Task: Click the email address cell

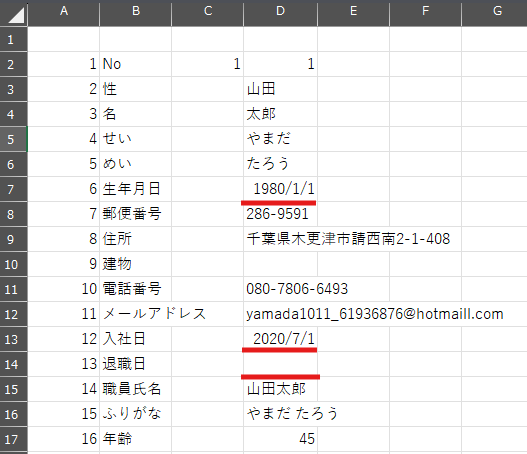Action: [375, 314]
